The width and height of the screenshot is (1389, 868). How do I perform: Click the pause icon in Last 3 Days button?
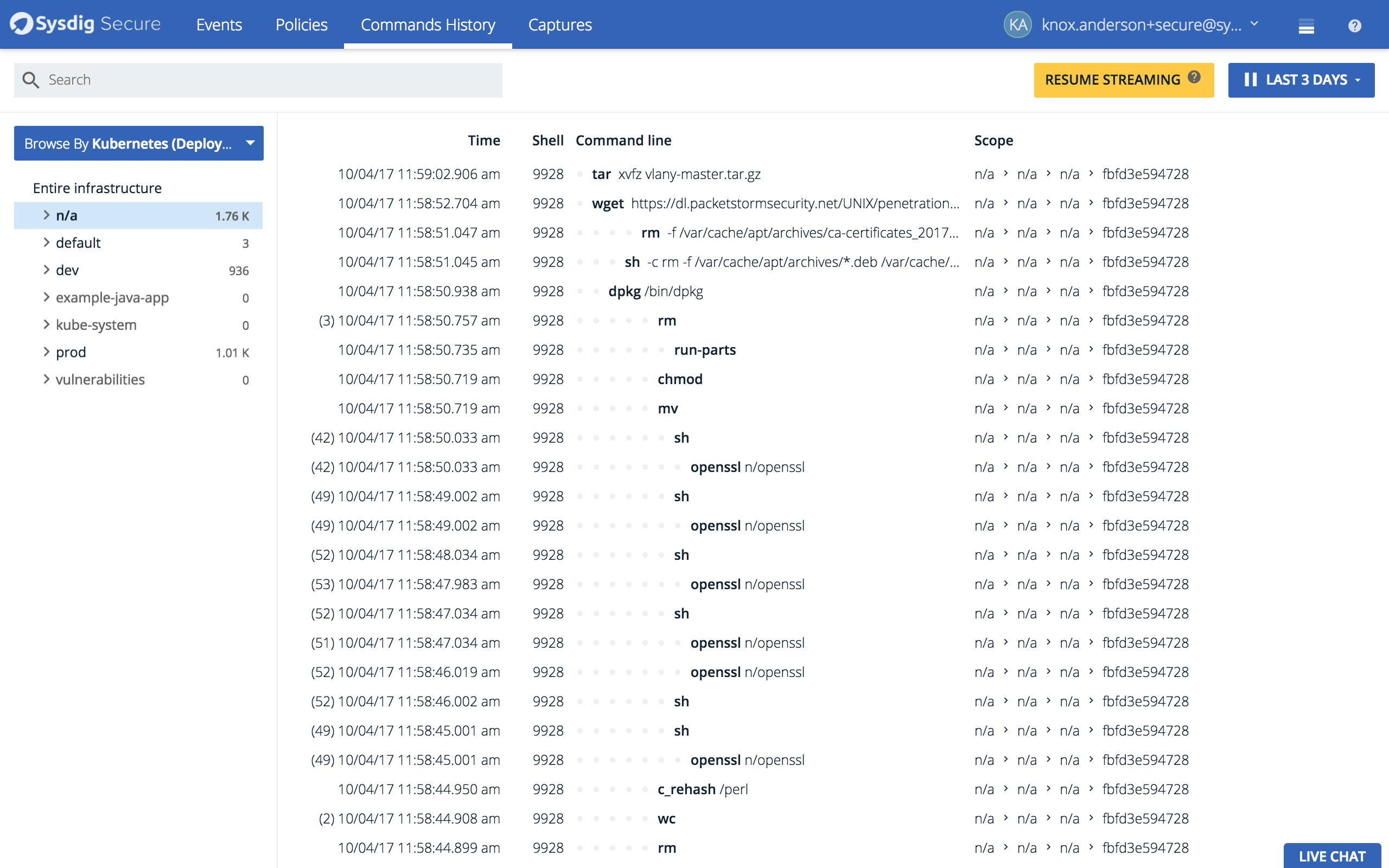pyautogui.click(x=1251, y=80)
